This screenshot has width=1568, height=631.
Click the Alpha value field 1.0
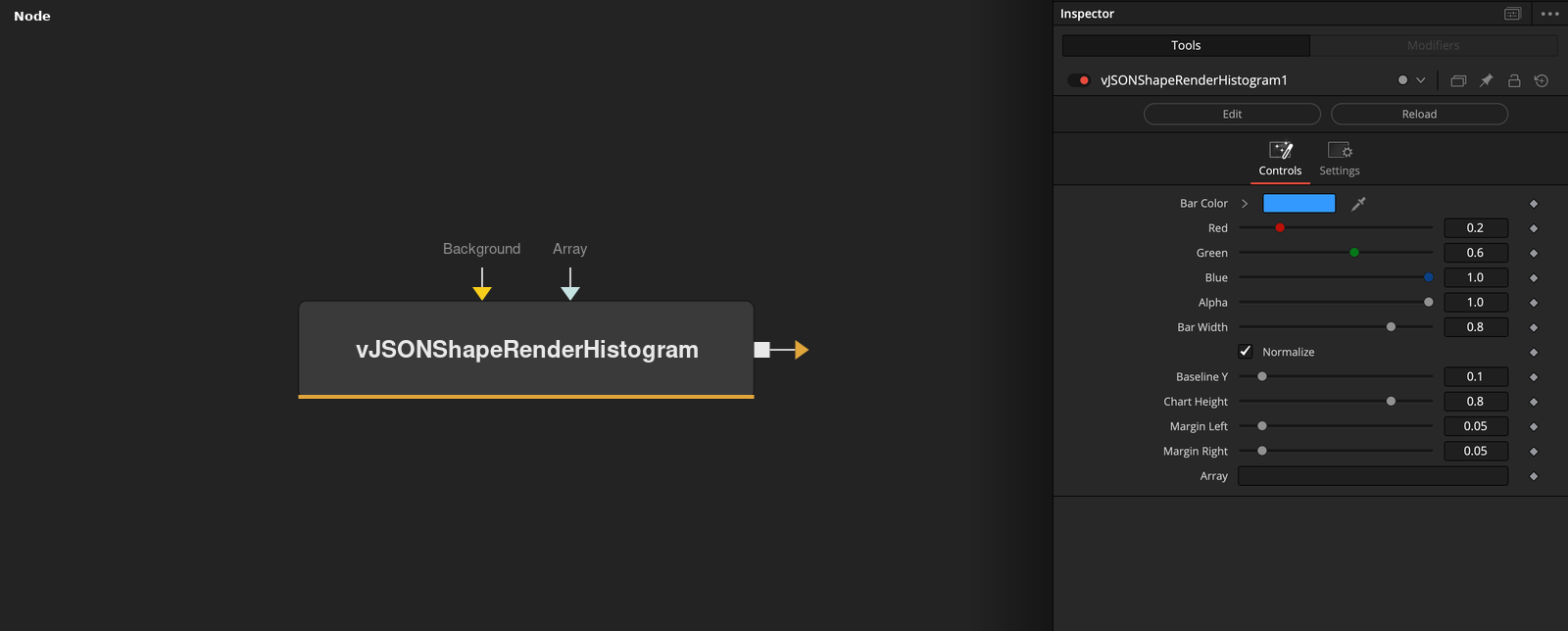coord(1476,302)
